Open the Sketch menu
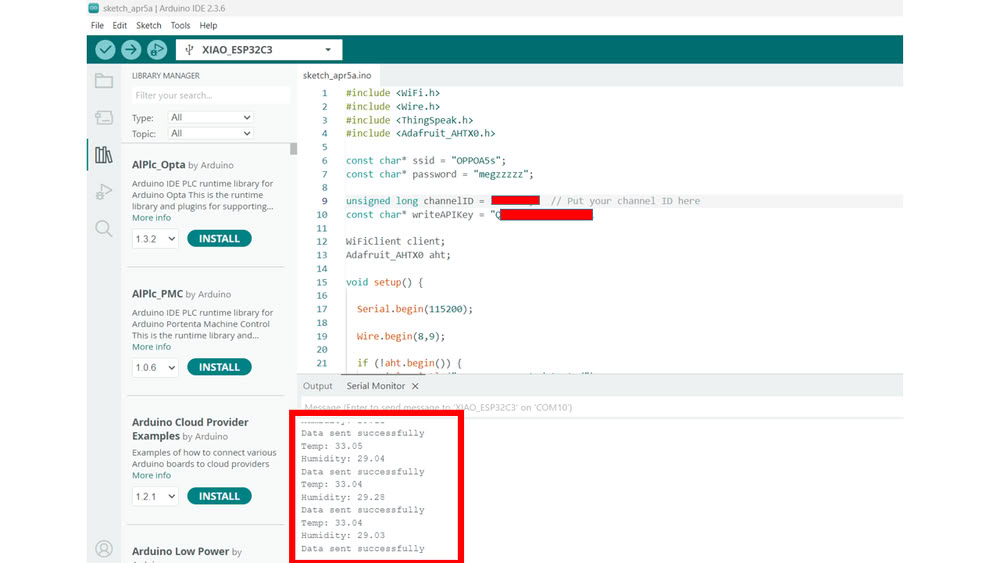The width and height of the screenshot is (1000, 563). [149, 26]
